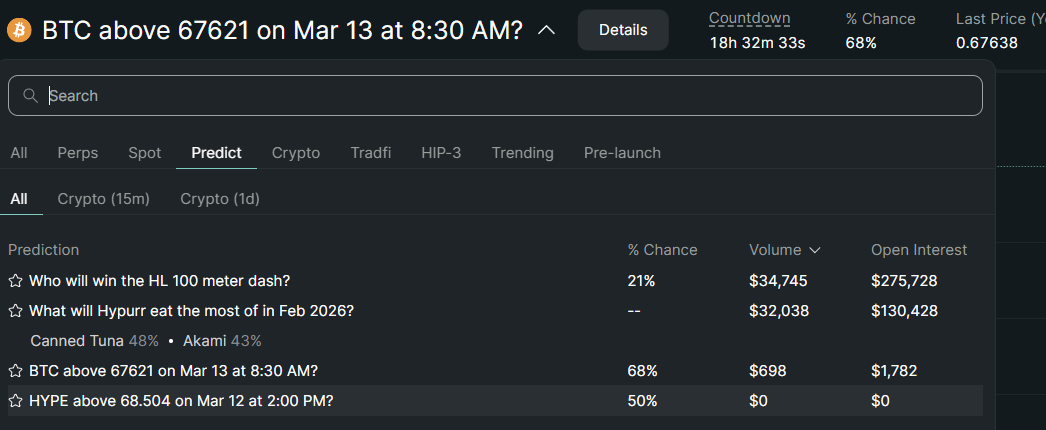Click the Bitcoin logo icon
The image size is (1046, 430).
point(19,30)
